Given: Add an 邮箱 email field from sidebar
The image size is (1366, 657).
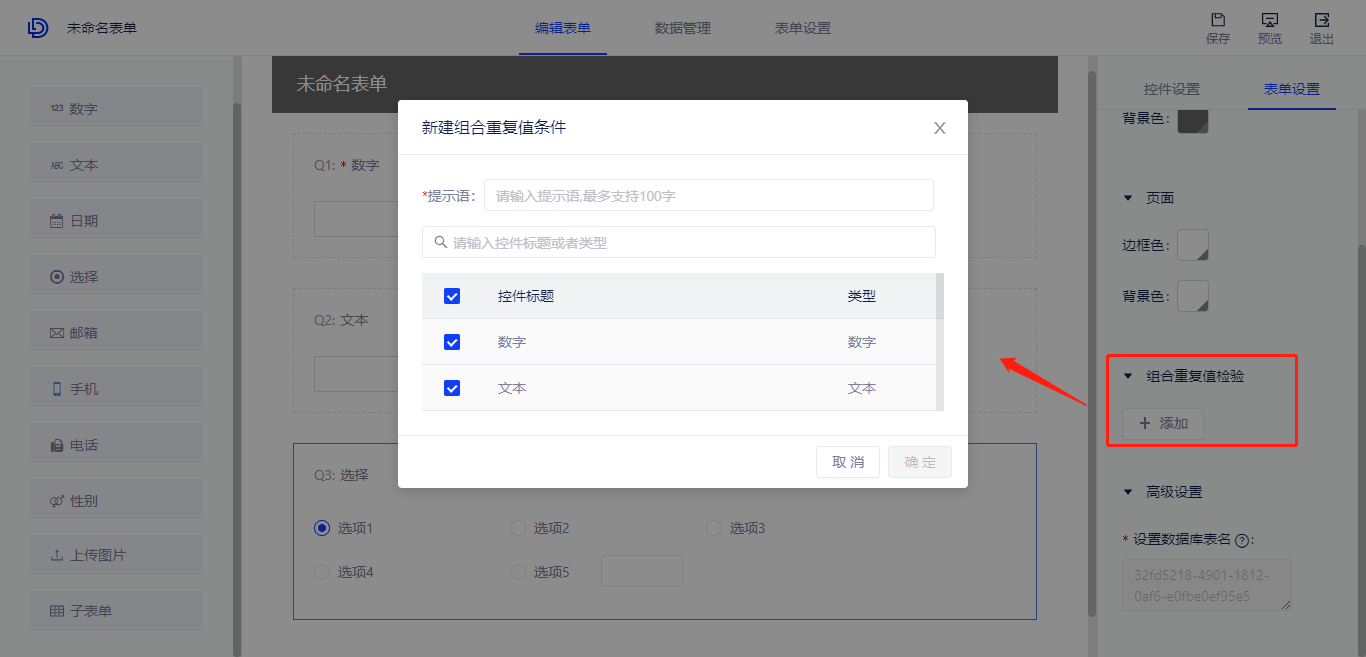Looking at the screenshot, I should coord(115,331).
